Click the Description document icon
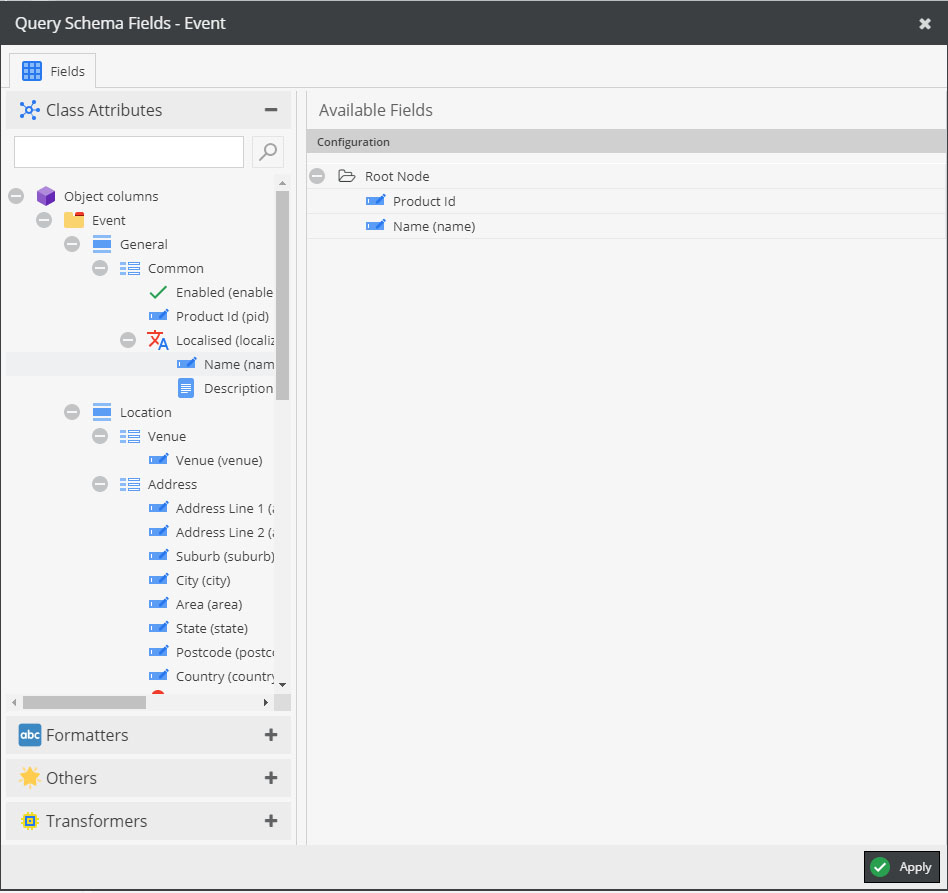Screen dimensions: 948x893 [x=186, y=388]
